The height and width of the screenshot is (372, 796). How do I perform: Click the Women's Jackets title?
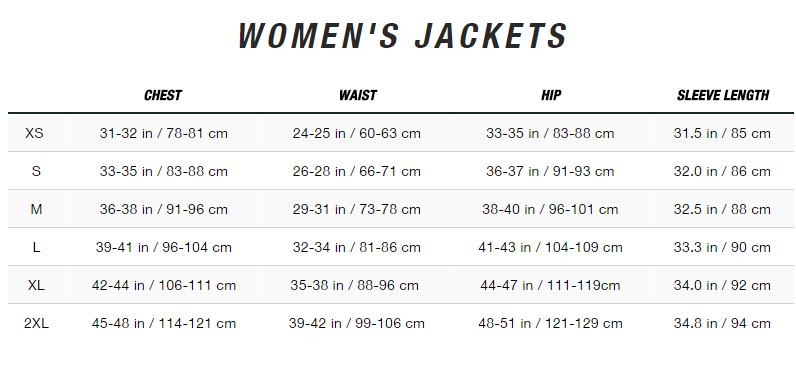[x=403, y=36]
